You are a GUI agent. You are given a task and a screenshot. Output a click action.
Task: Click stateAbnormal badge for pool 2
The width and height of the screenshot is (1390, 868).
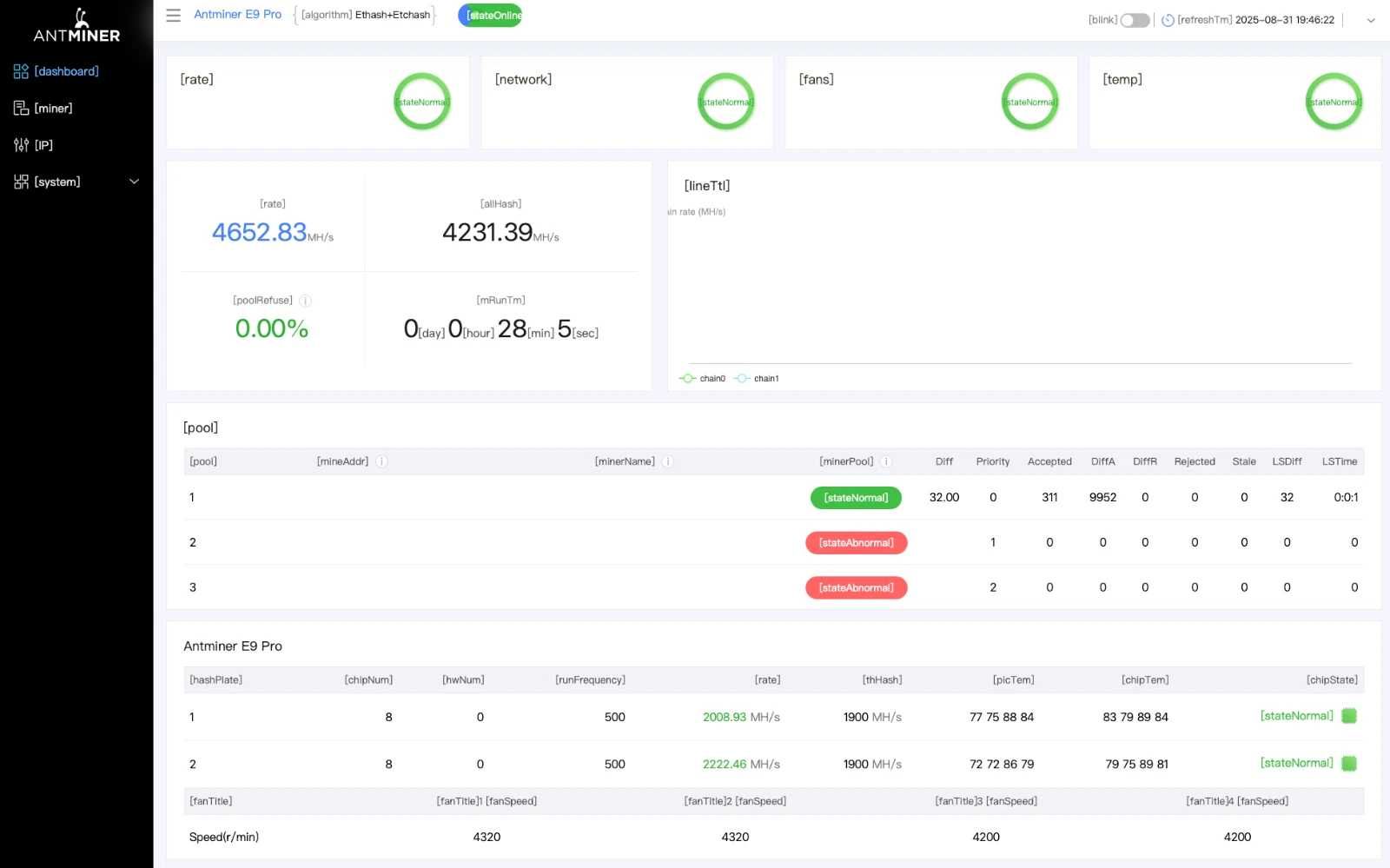856,543
